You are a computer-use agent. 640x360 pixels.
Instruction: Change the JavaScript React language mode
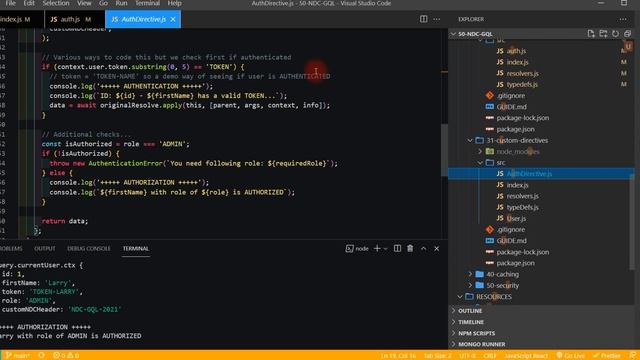(526, 356)
